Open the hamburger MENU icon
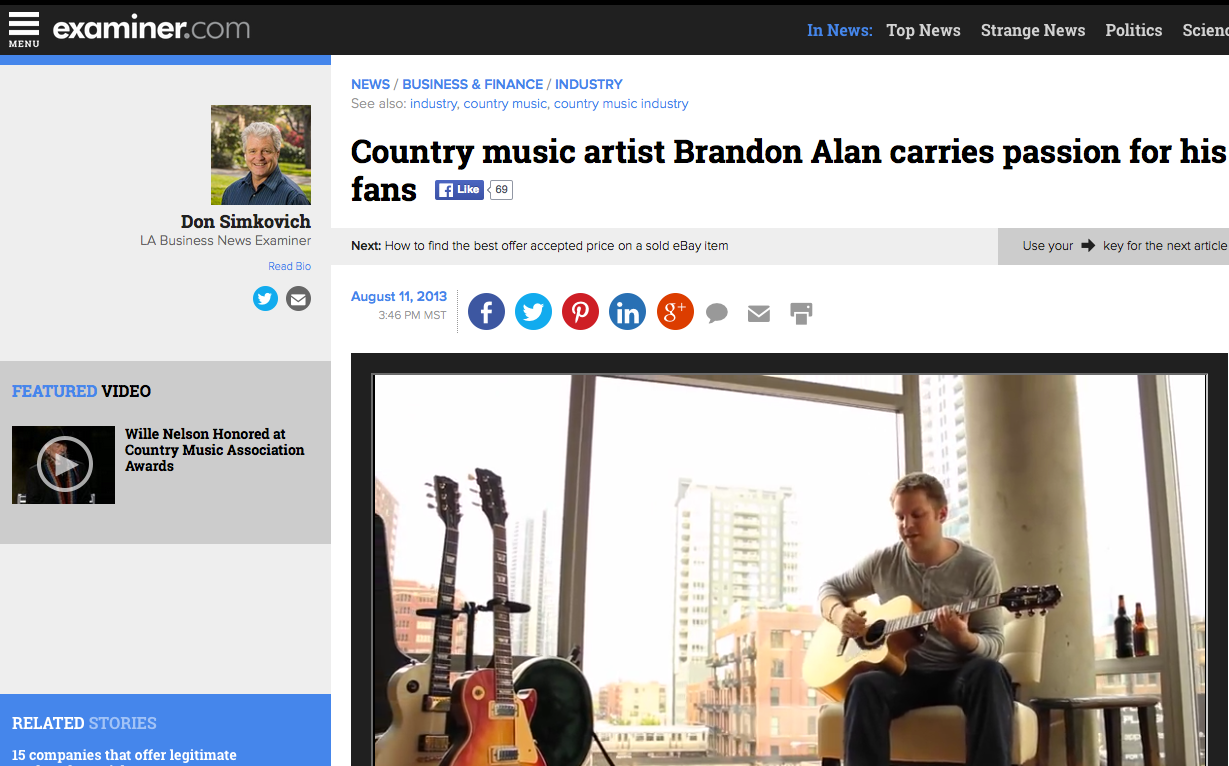The width and height of the screenshot is (1229, 766). (x=24, y=29)
